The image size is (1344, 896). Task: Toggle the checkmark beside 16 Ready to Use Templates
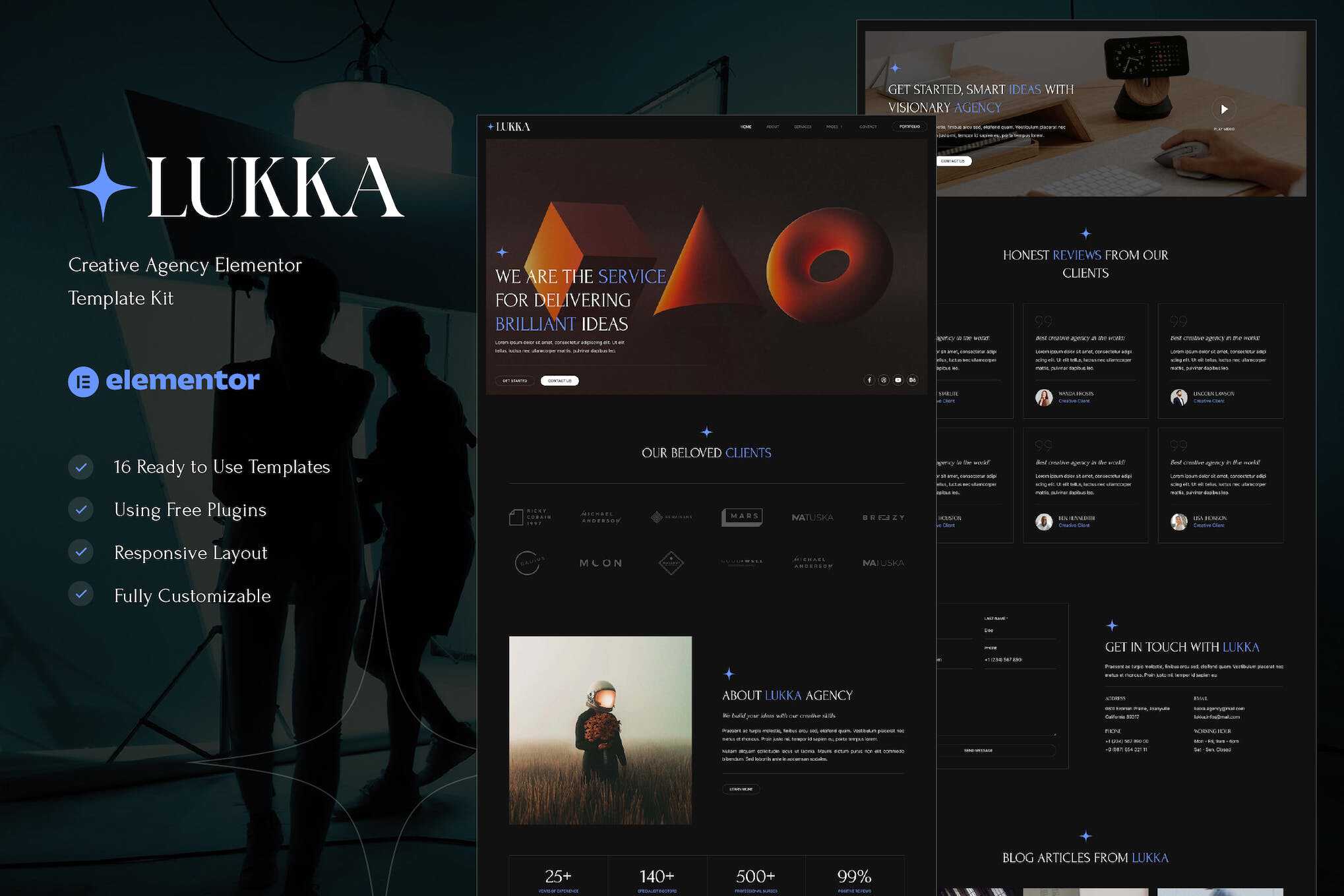pos(81,467)
